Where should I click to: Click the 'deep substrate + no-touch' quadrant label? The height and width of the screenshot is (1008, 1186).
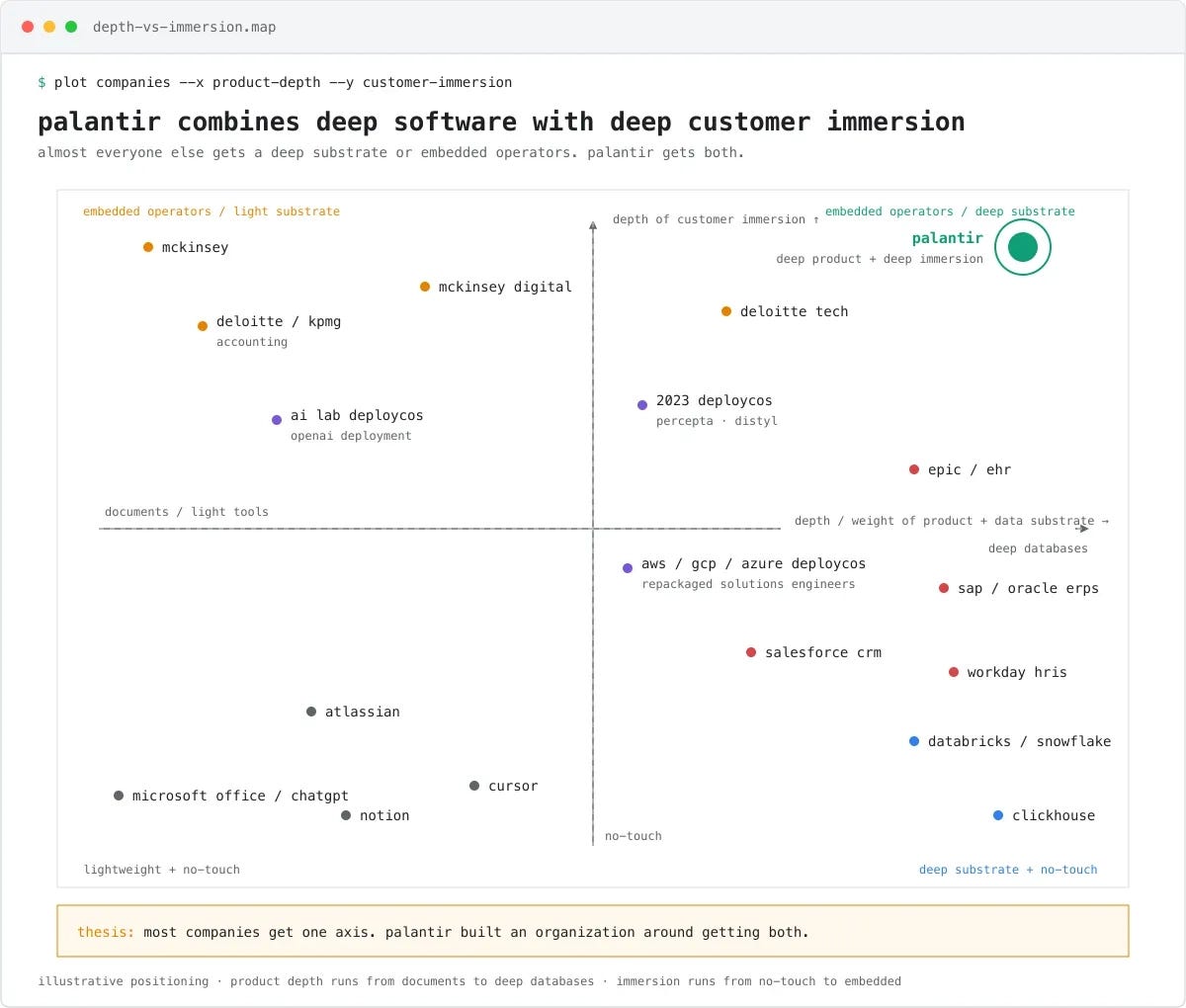pyautogui.click(x=1008, y=870)
